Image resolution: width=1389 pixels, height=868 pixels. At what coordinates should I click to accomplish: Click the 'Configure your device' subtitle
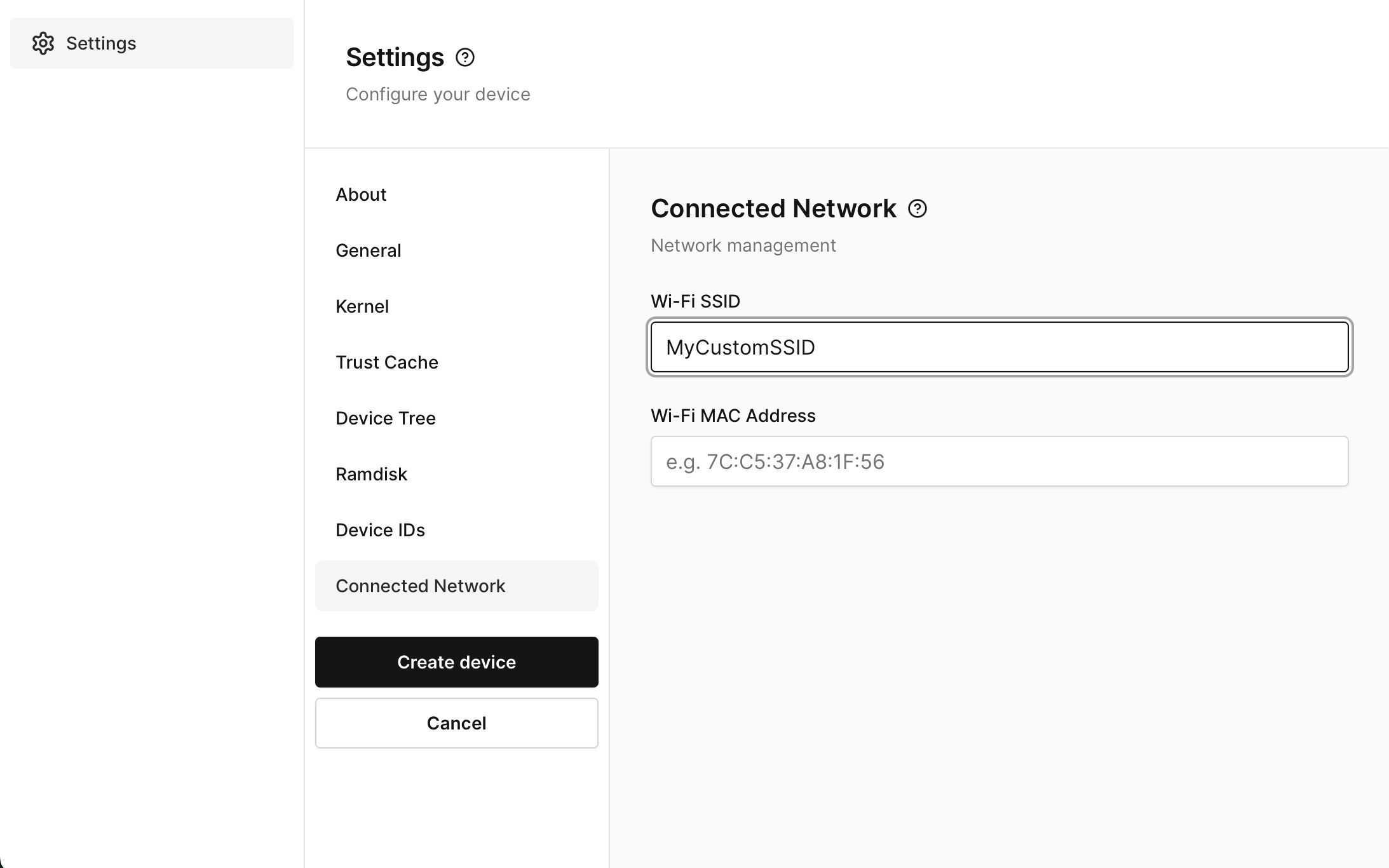tap(438, 94)
